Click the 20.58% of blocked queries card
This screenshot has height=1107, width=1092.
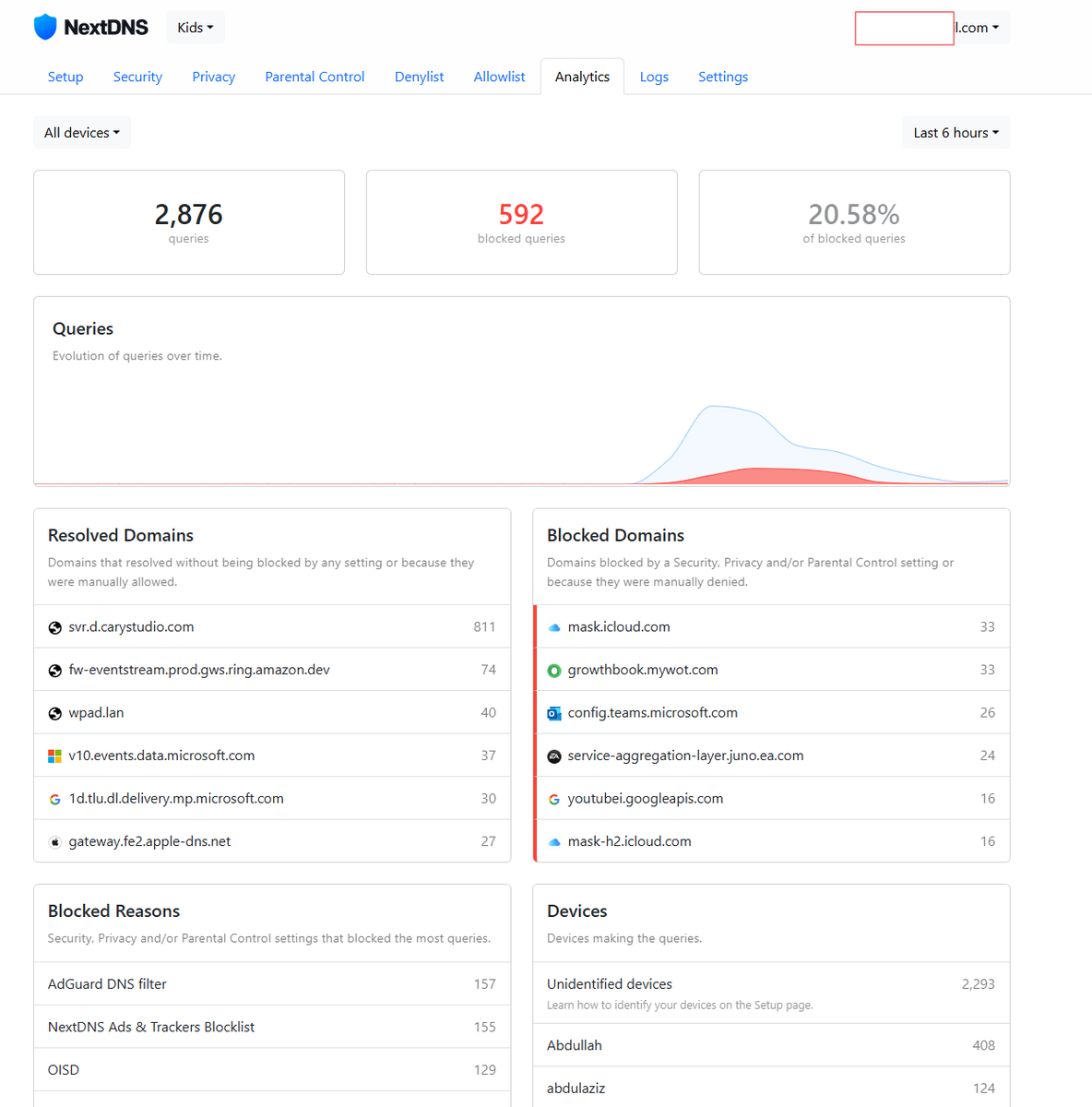pos(854,222)
